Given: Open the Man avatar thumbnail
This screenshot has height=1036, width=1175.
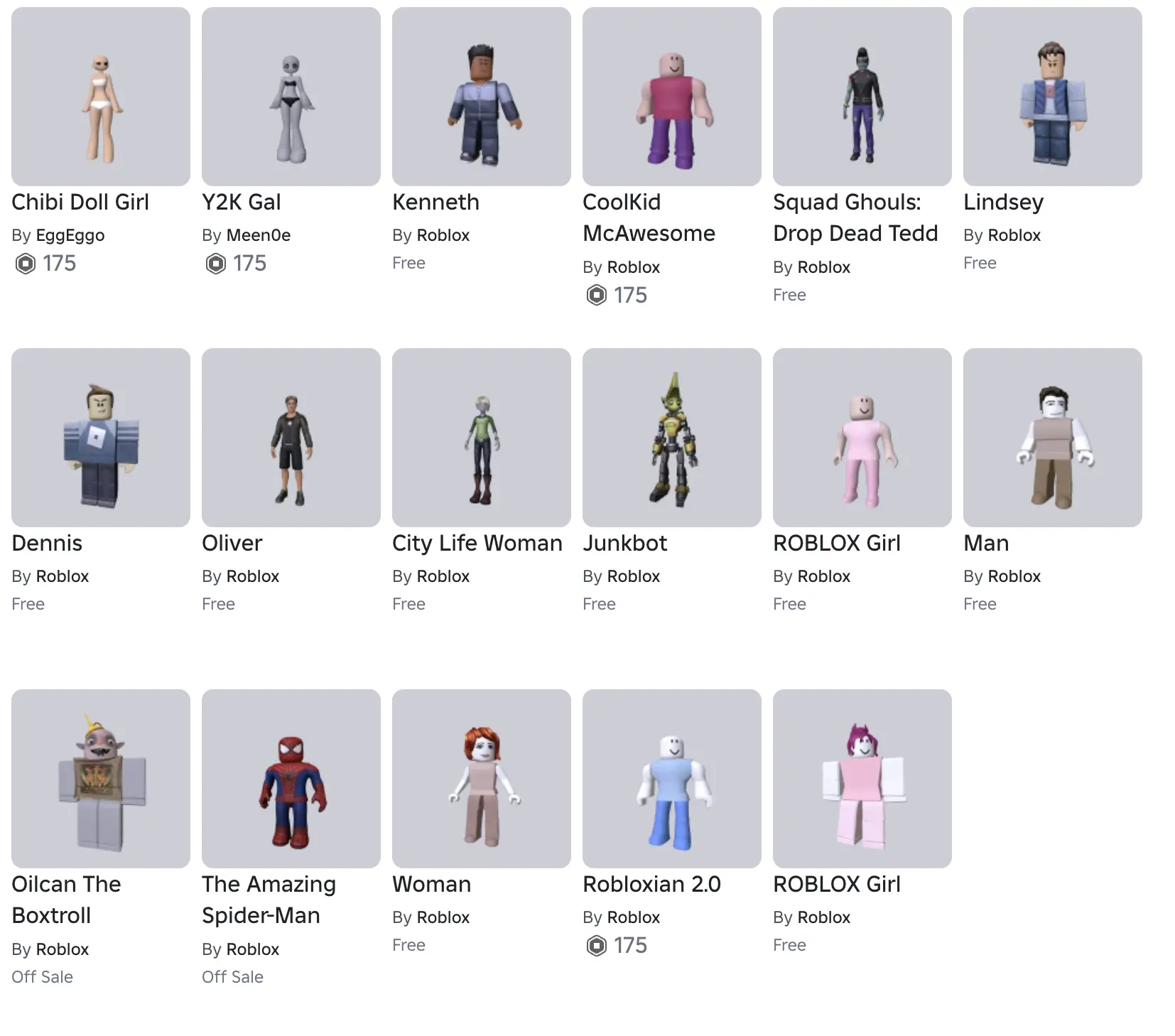Looking at the screenshot, I should [1053, 438].
